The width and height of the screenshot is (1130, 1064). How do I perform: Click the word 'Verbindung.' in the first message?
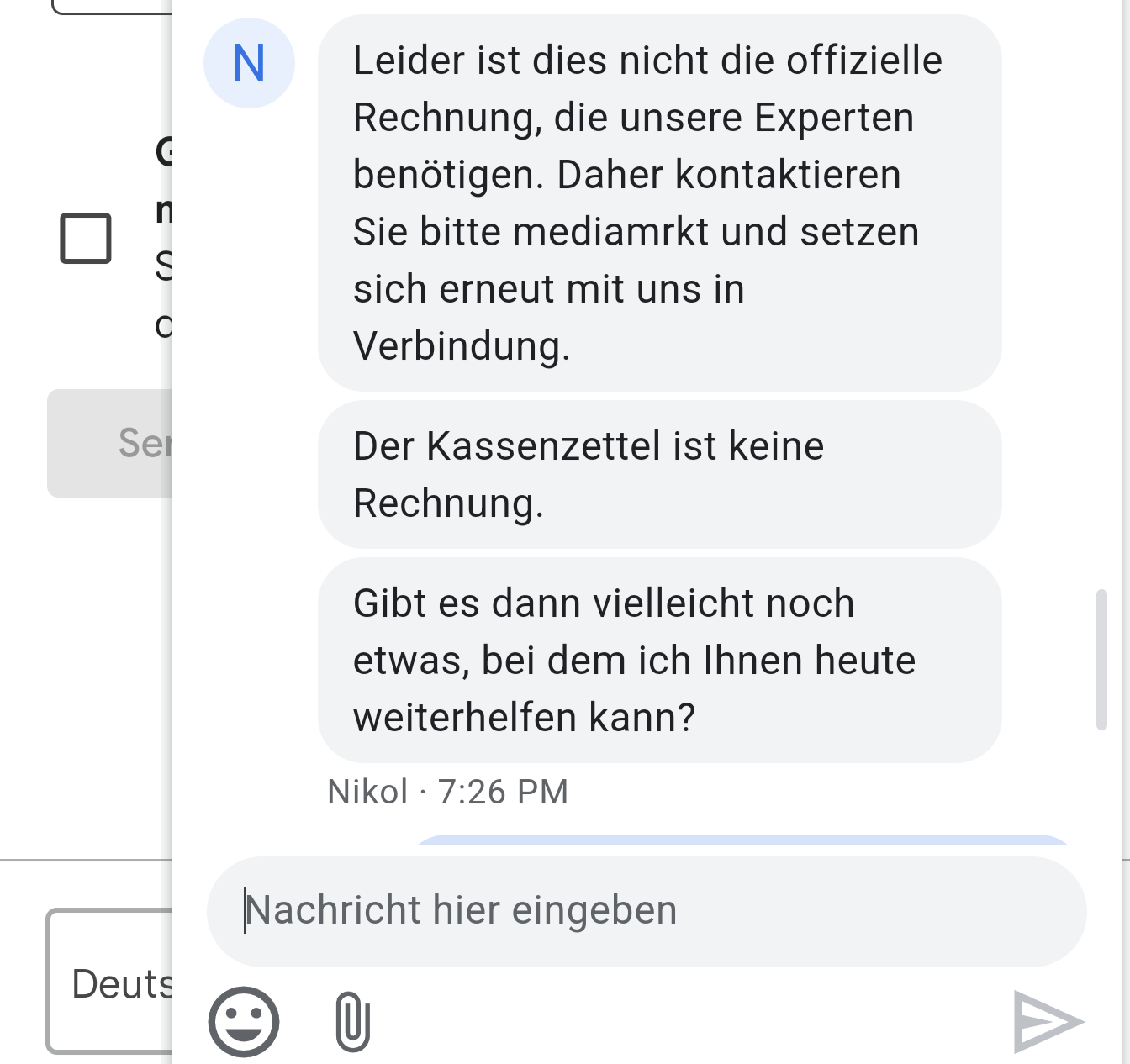[462, 346]
